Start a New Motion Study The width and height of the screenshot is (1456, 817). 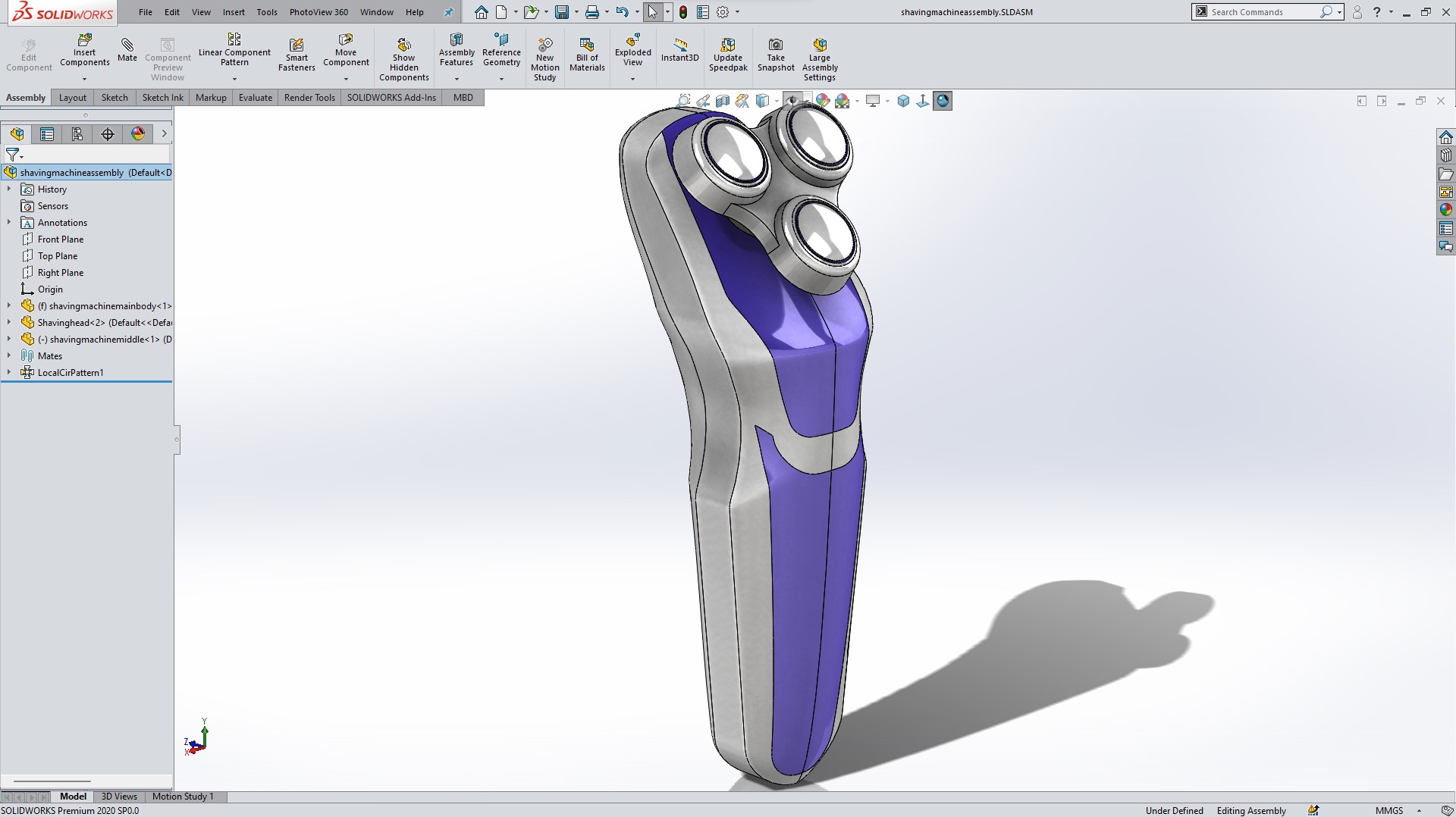pyautogui.click(x=544, y=58)
